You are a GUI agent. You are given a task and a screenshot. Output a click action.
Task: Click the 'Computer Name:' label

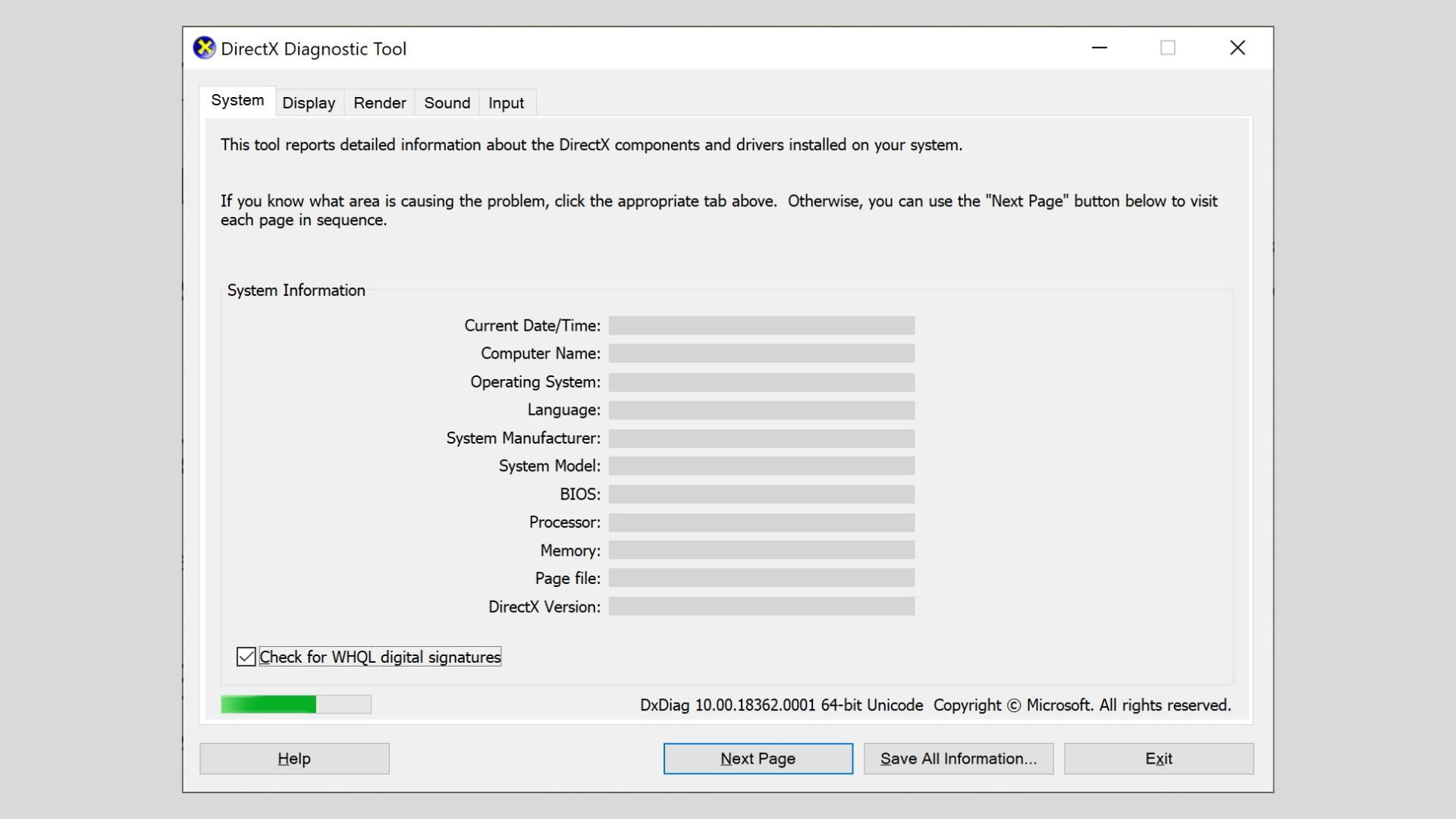(541, 353)
